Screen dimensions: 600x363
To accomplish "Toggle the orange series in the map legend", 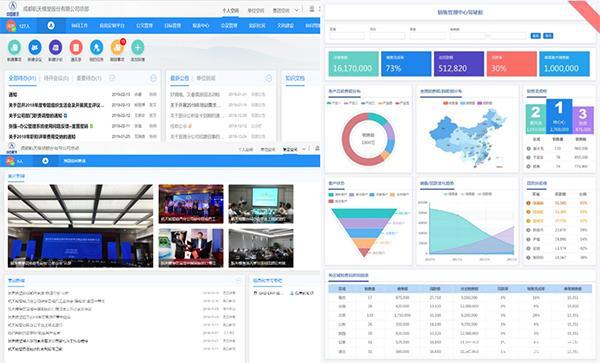I will coord(450,103).
